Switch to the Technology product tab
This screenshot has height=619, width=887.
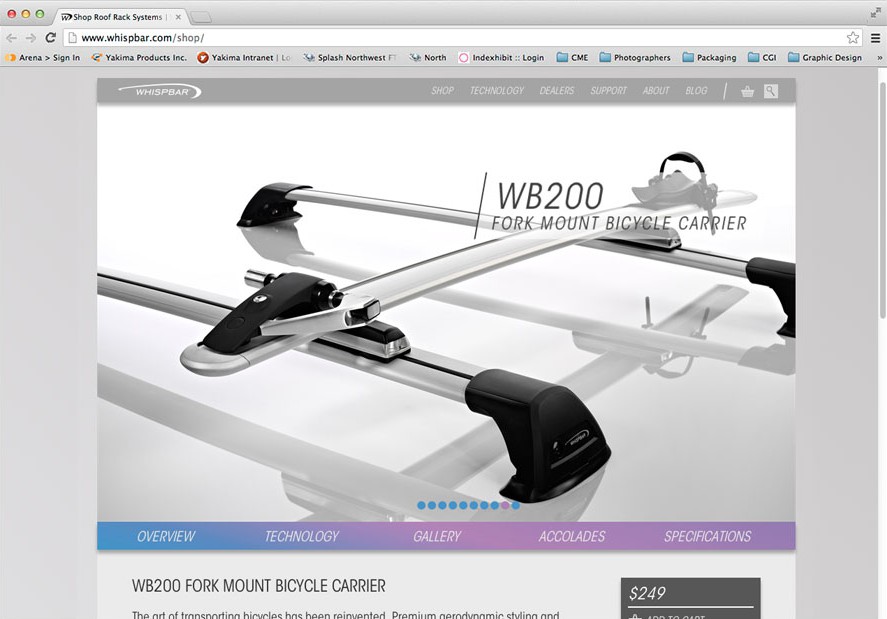tap(301, 536)
